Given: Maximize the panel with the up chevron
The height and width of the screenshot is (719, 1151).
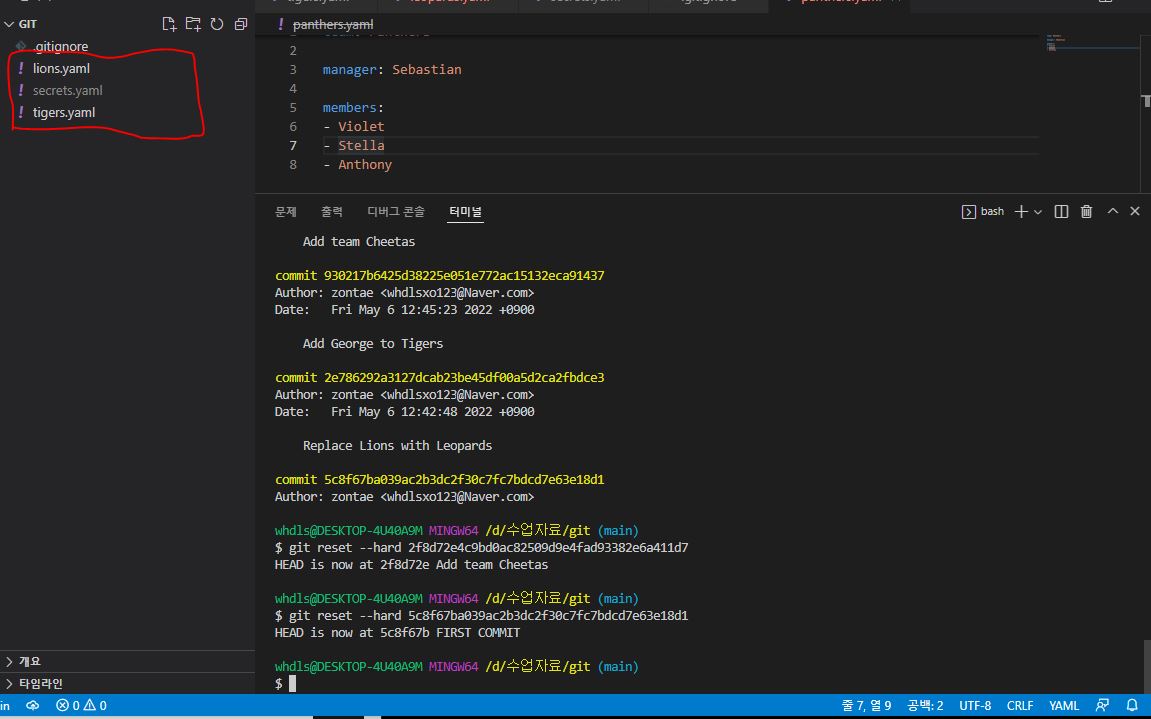Looking at the screenshot, I should (1113, 211).
